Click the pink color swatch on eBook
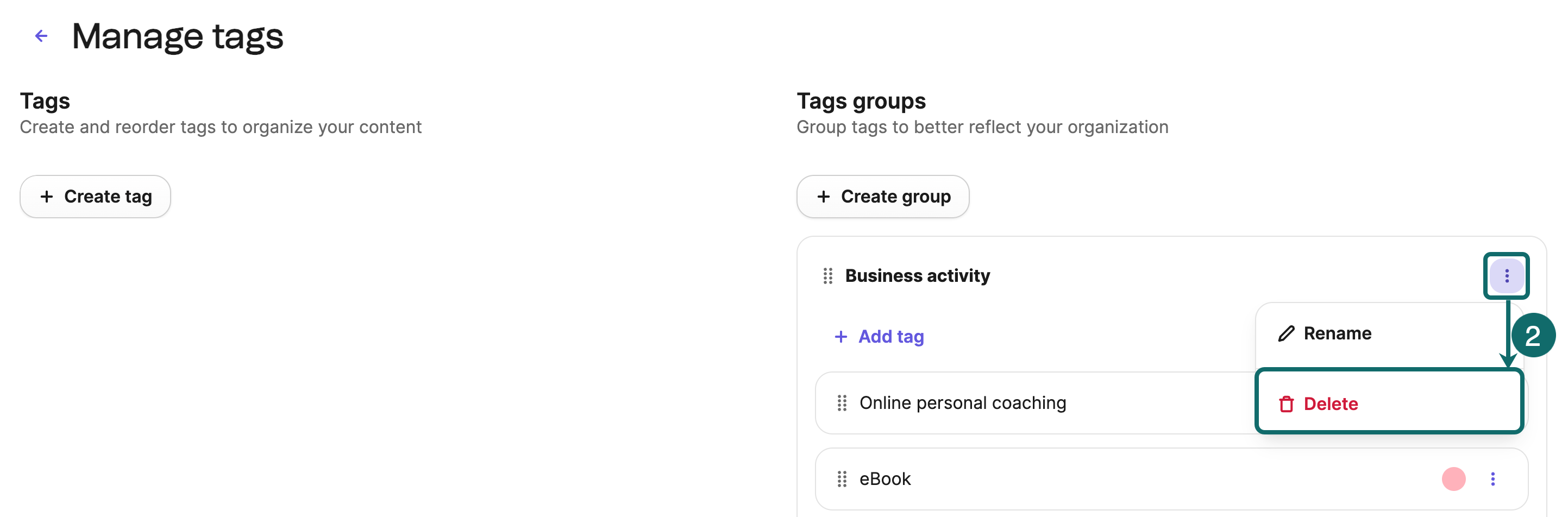The image size is (1568, 517). pyautogui.click(x=1454, y=480)
